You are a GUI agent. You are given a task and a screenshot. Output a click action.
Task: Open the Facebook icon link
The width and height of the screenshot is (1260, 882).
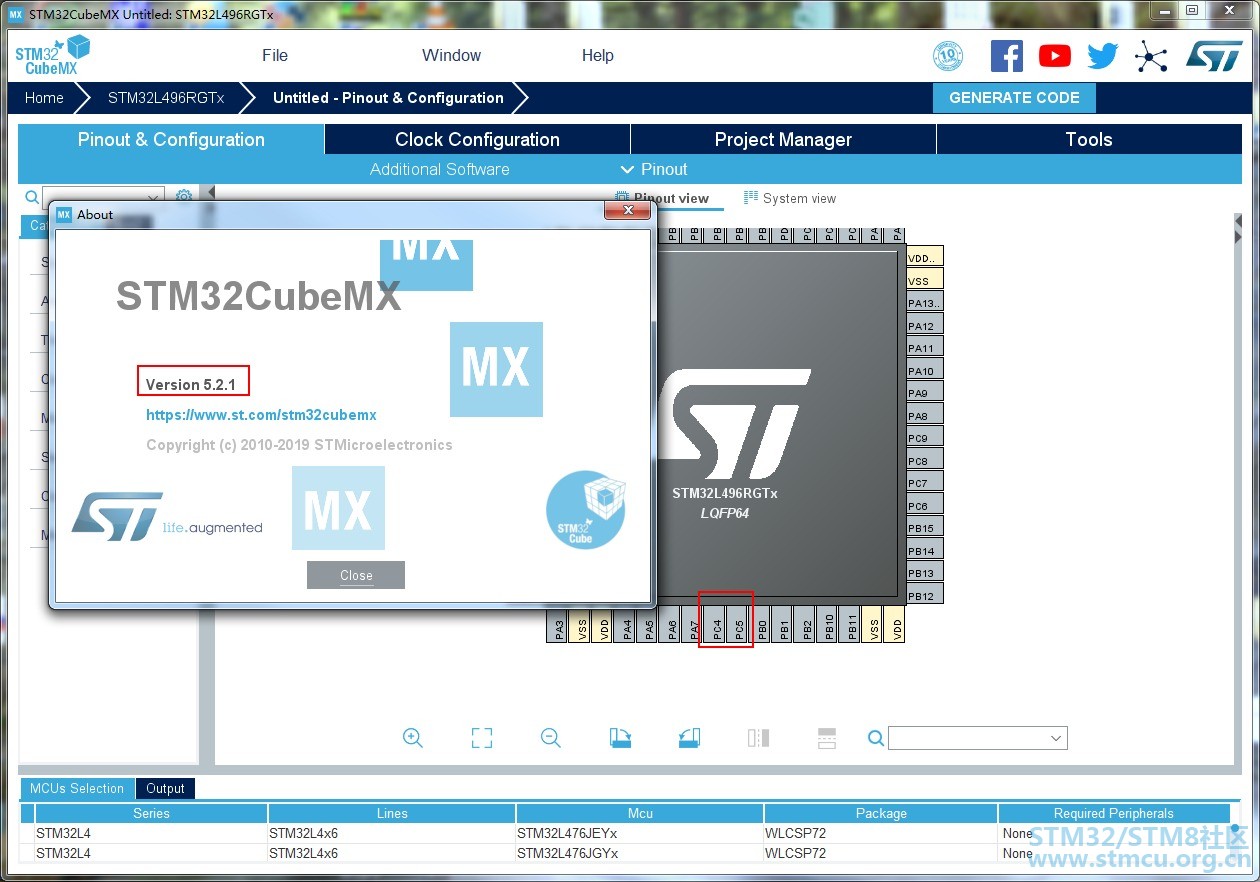[1007, 56]
